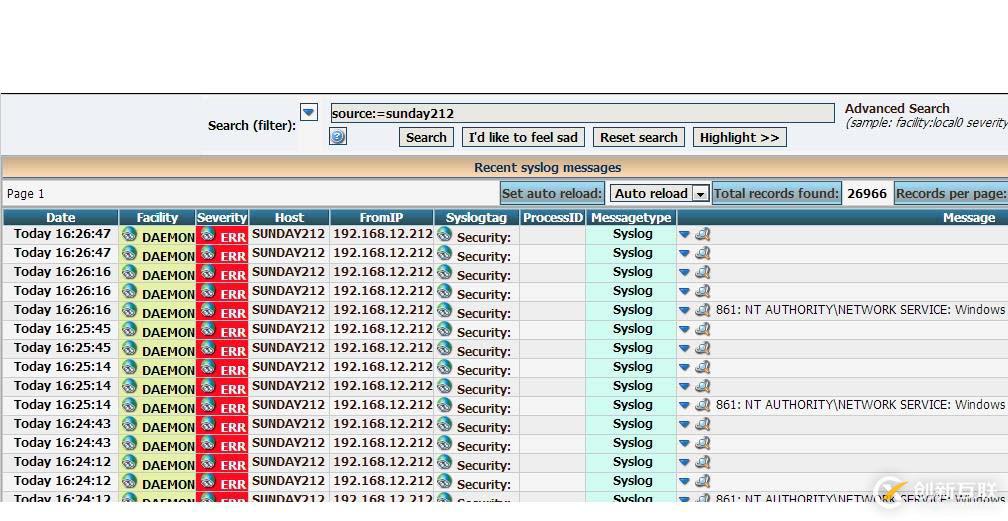Image resolution: width=1008 pixels, height=521 pixels.
Task: Click the 'Records per page:' label
Action: tap(950, 193)
